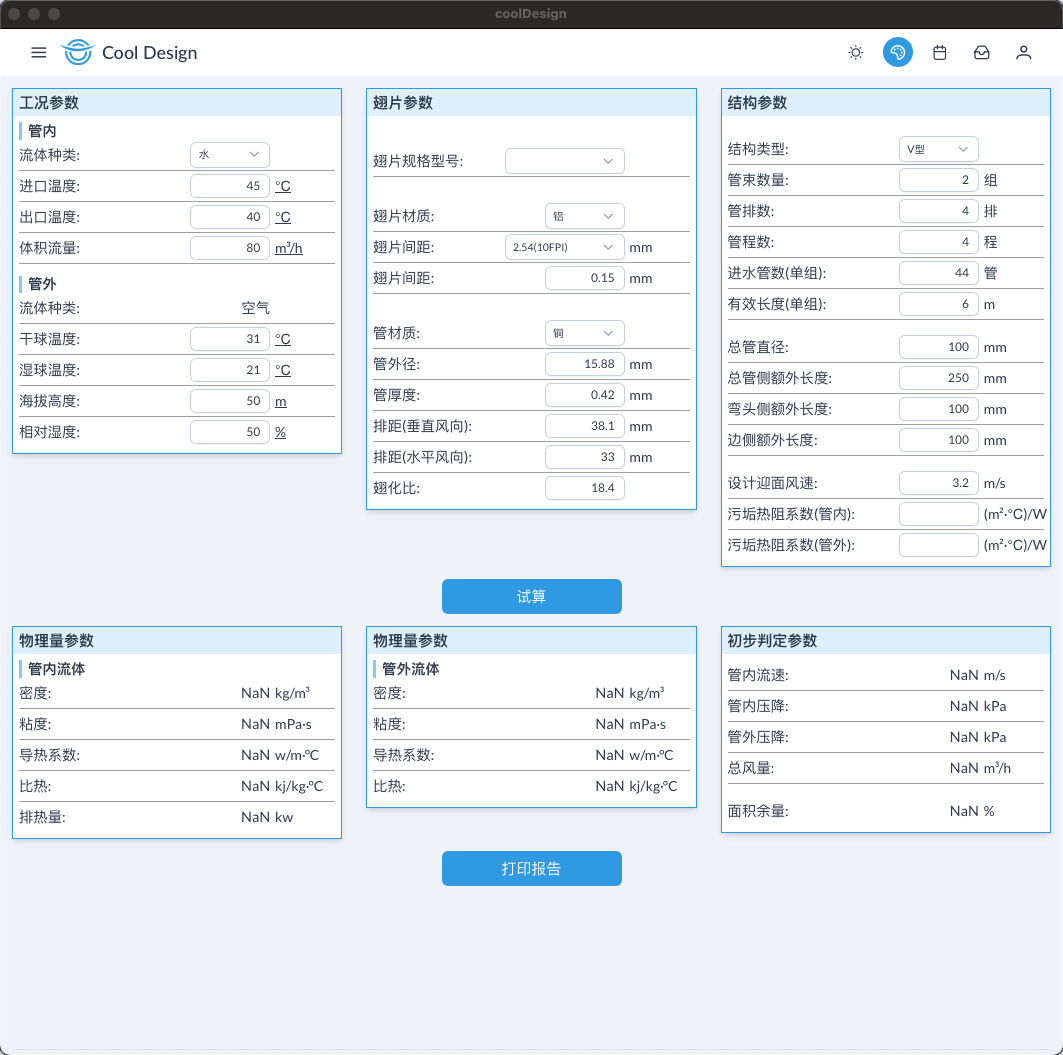Click the 试算 button

pyautogui.click(x=532, y=597)
